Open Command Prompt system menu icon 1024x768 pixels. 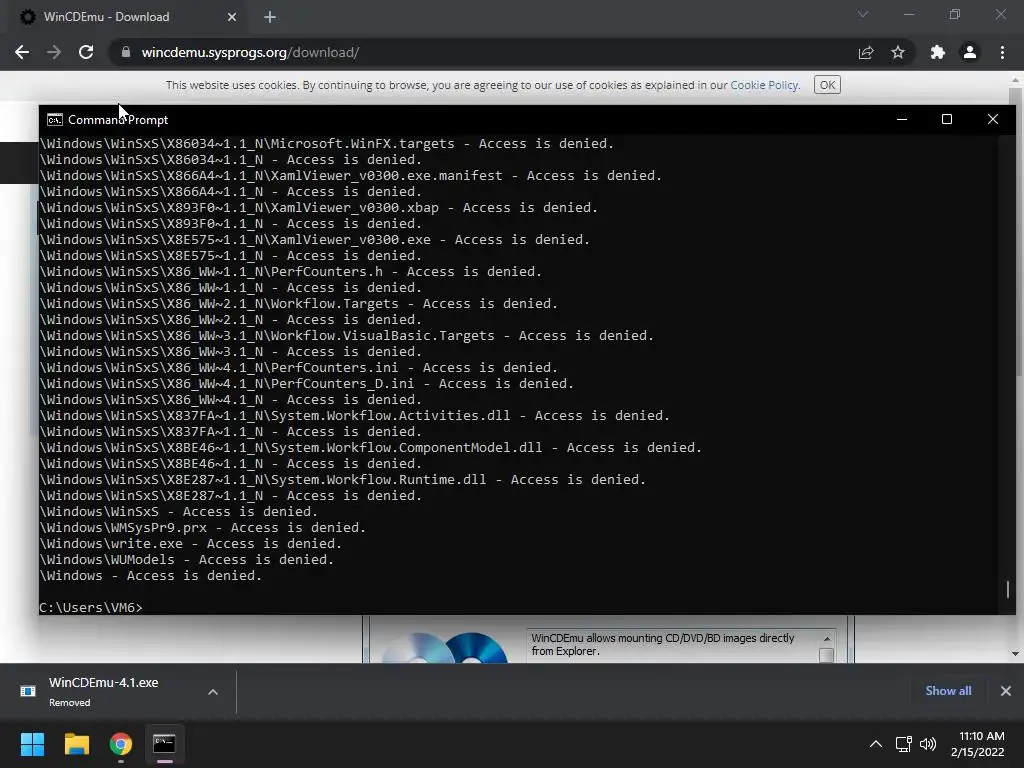pos(55,120)
